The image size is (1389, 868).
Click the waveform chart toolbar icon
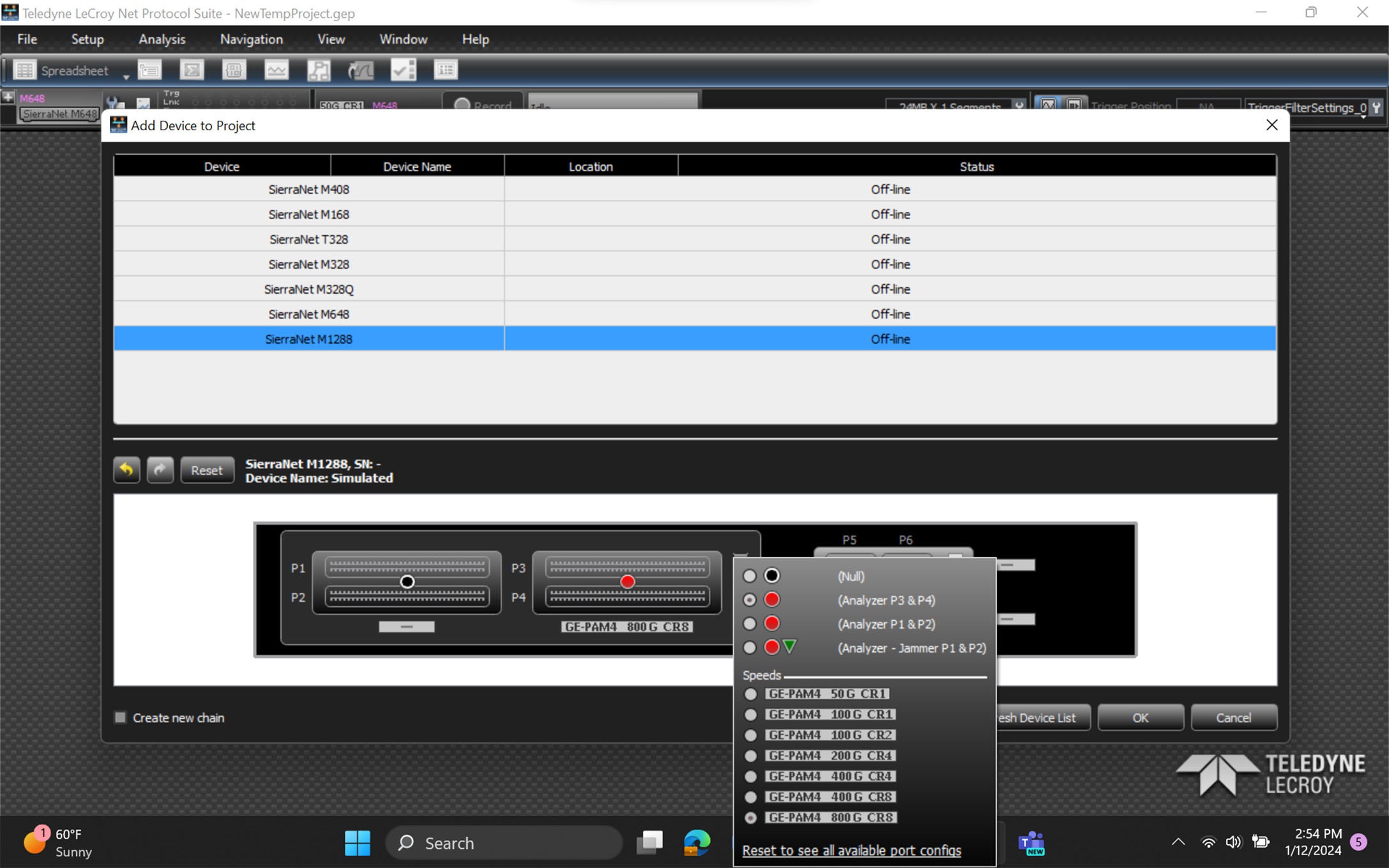point(277,70)
